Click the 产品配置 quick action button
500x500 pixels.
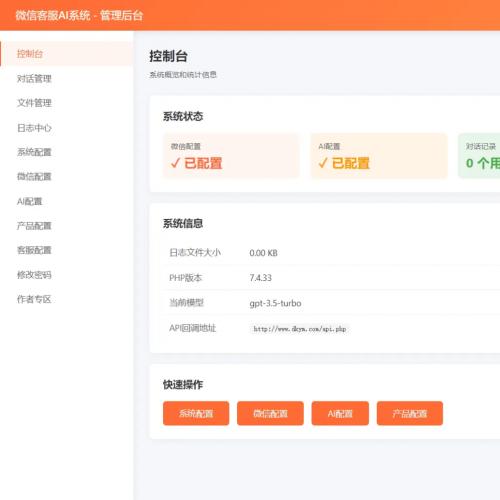[x=410, y=413]
